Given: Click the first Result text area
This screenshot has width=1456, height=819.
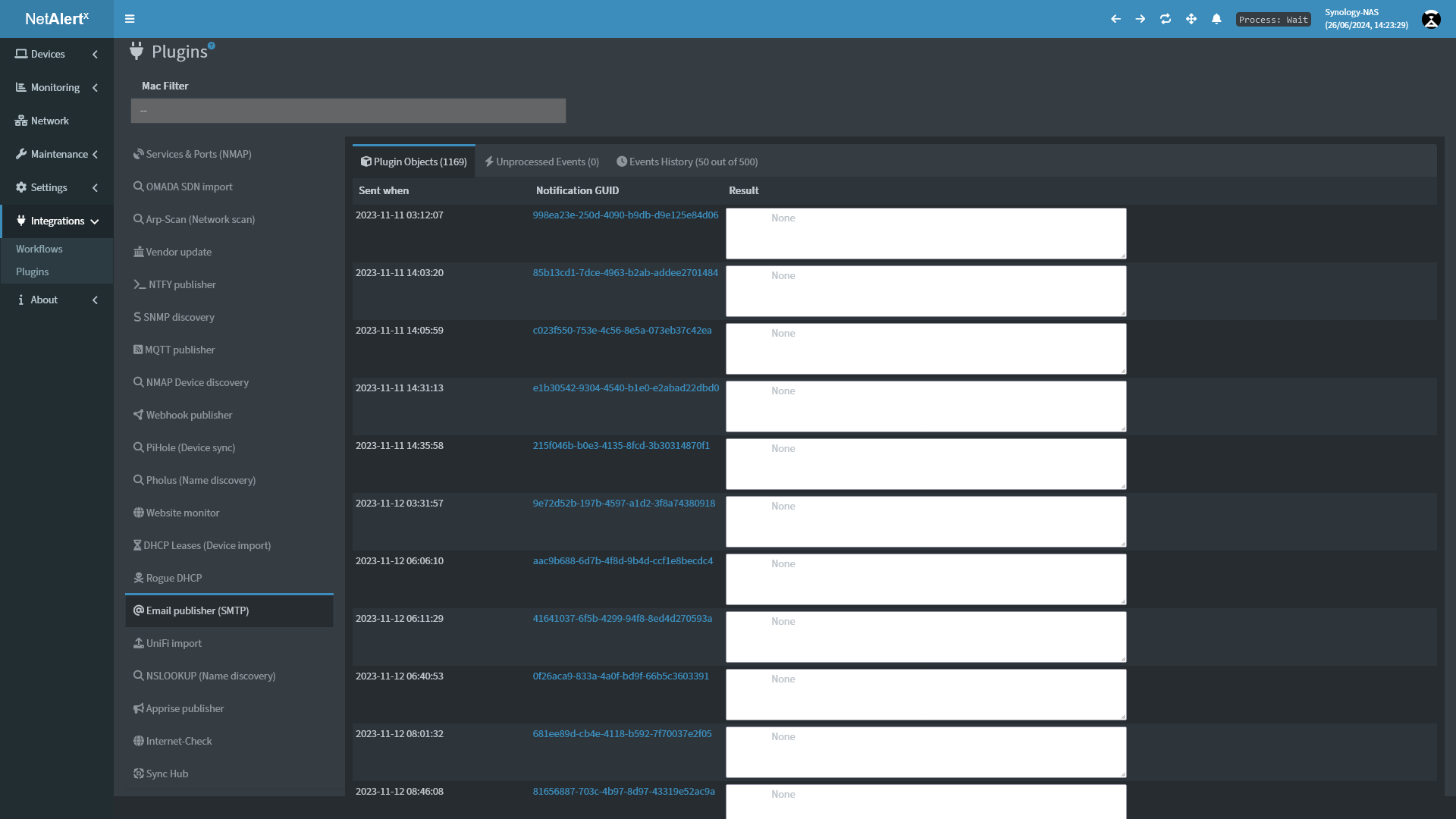Looking at the screenshot, I should click(x=925, y=234).
